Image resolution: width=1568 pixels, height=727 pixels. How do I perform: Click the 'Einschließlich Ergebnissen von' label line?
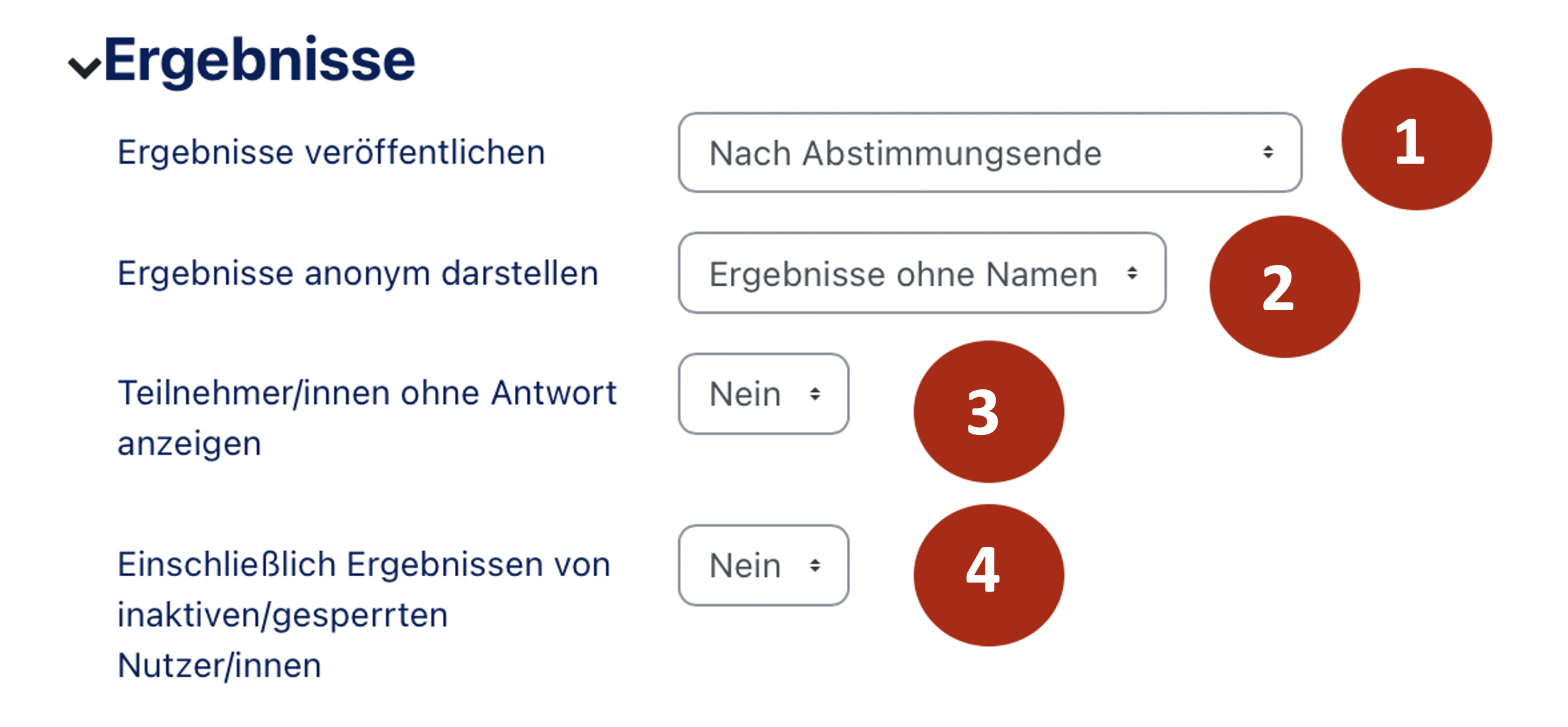(363, 565)
